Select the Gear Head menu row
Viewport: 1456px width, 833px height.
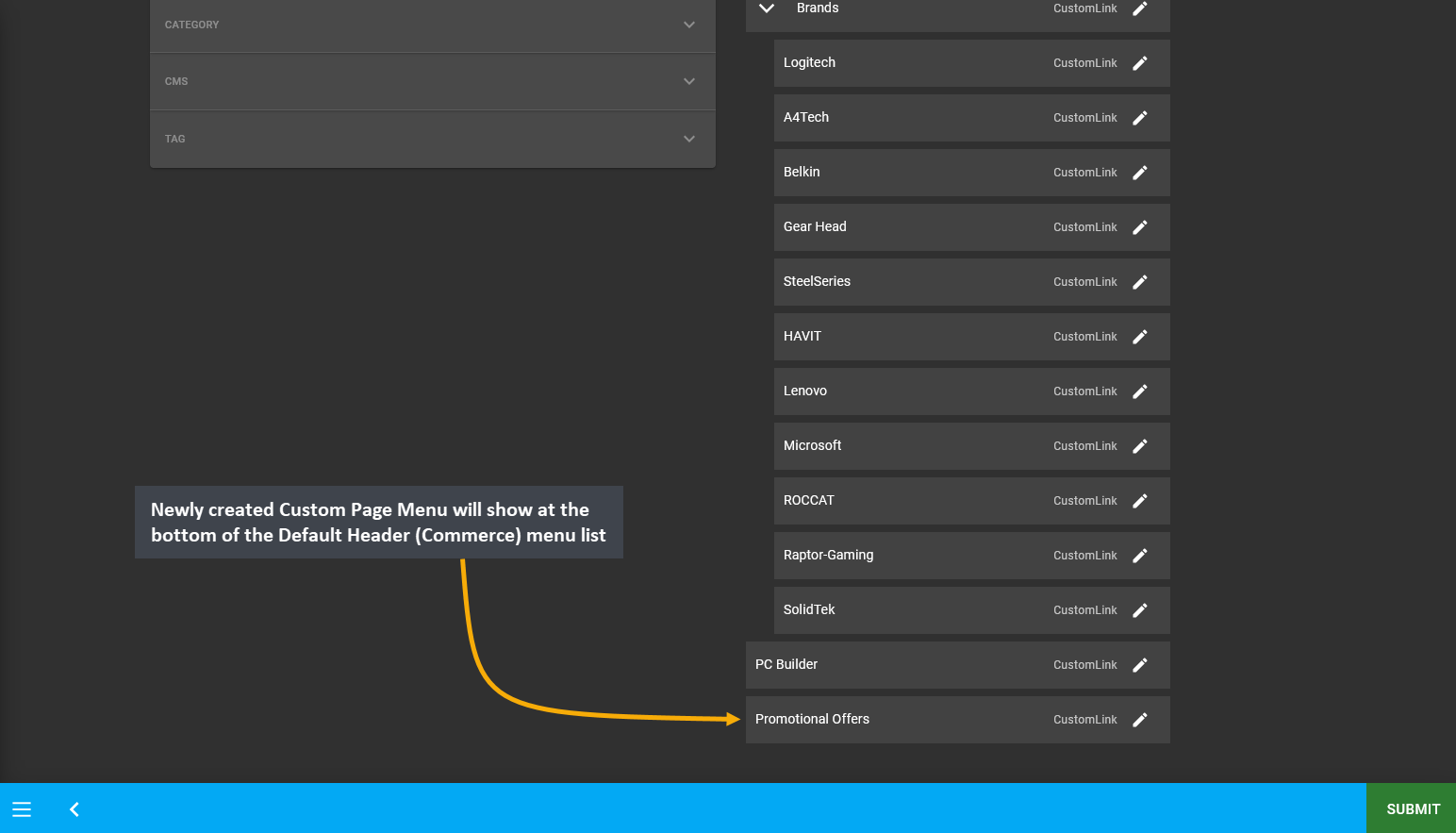pos(971,227)
